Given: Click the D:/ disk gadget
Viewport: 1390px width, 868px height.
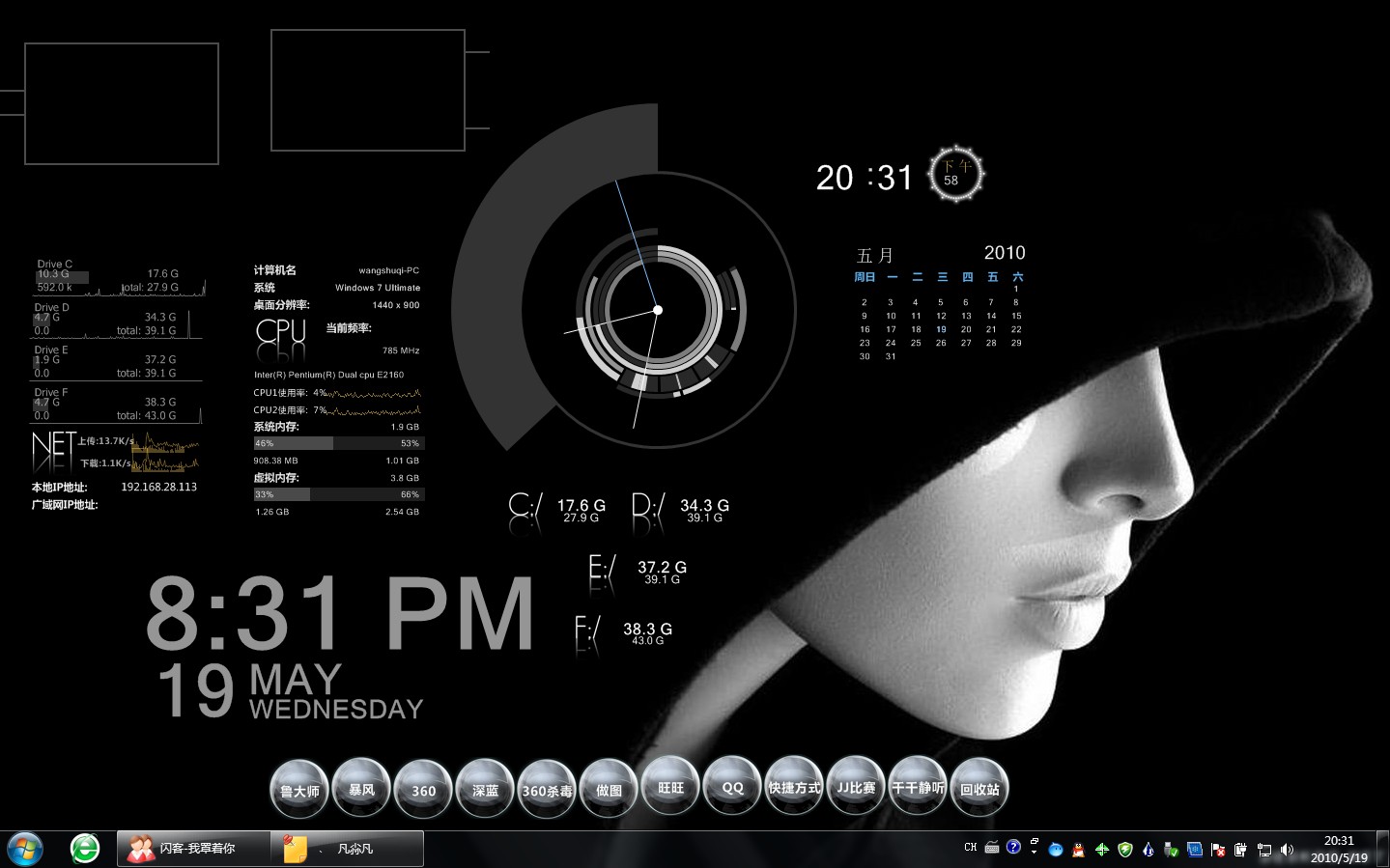Looking at the screenshot, I should pos(681,511).
